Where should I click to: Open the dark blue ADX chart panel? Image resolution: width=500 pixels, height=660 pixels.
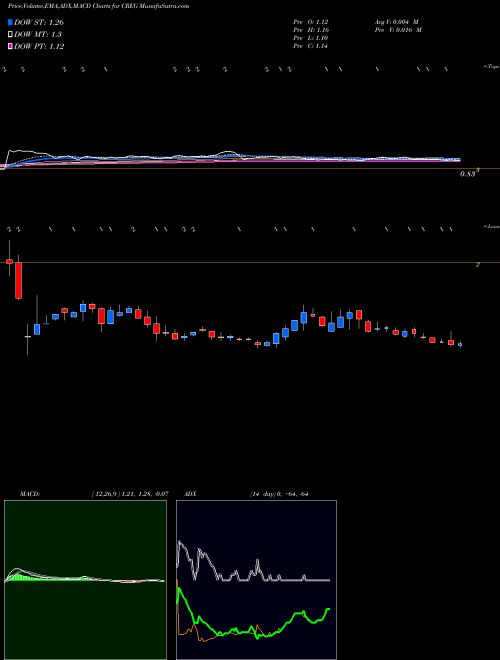256,580
